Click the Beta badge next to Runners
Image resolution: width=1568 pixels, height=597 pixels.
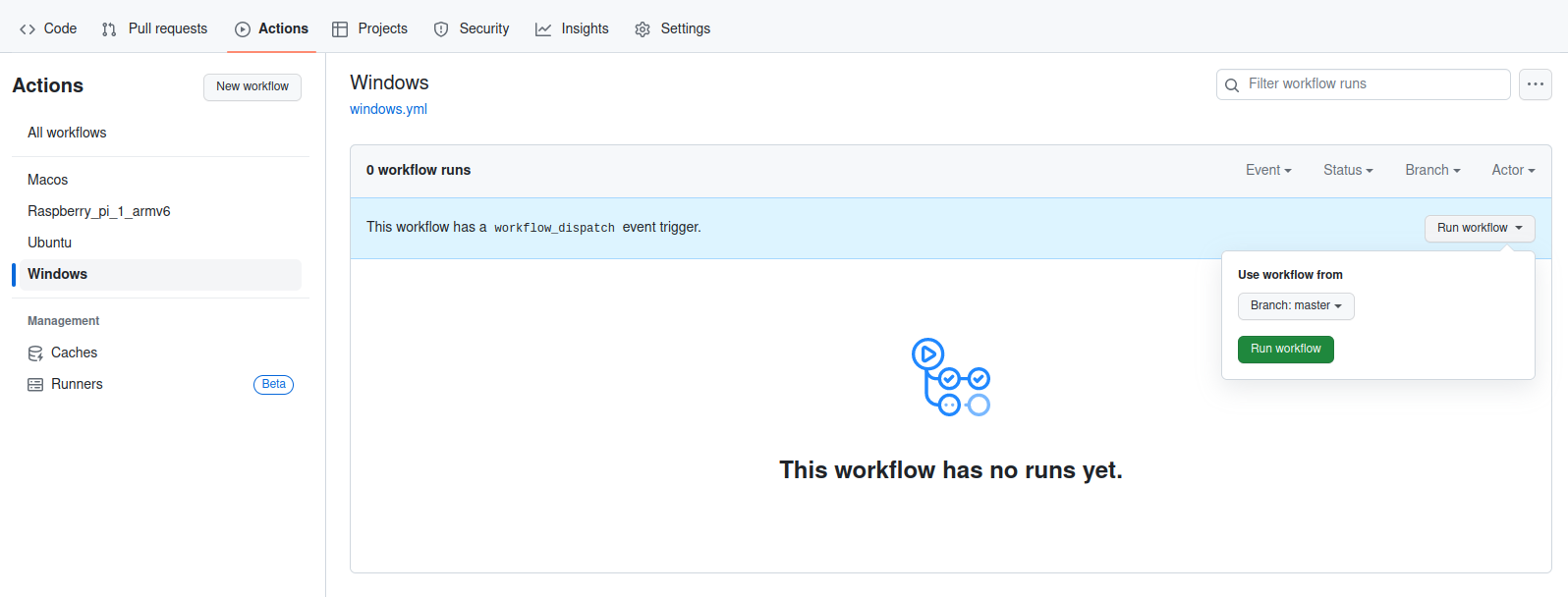(274, 384)
